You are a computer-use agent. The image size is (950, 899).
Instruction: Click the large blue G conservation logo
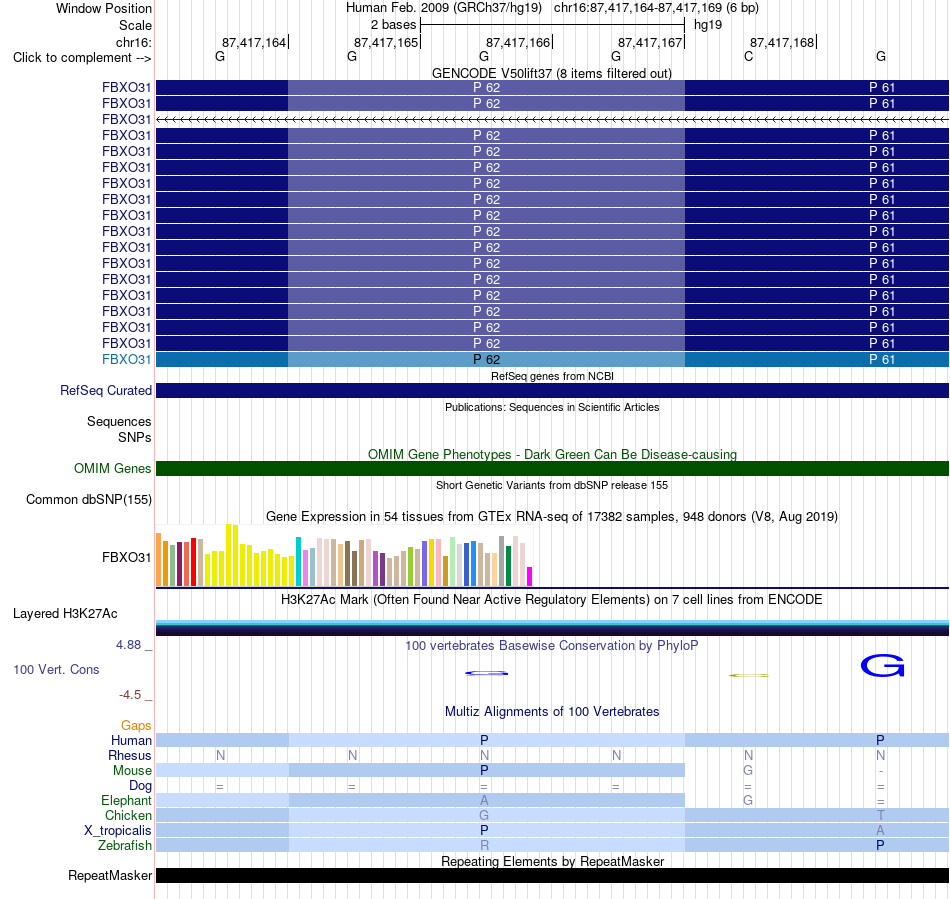[x=883, y=666]
